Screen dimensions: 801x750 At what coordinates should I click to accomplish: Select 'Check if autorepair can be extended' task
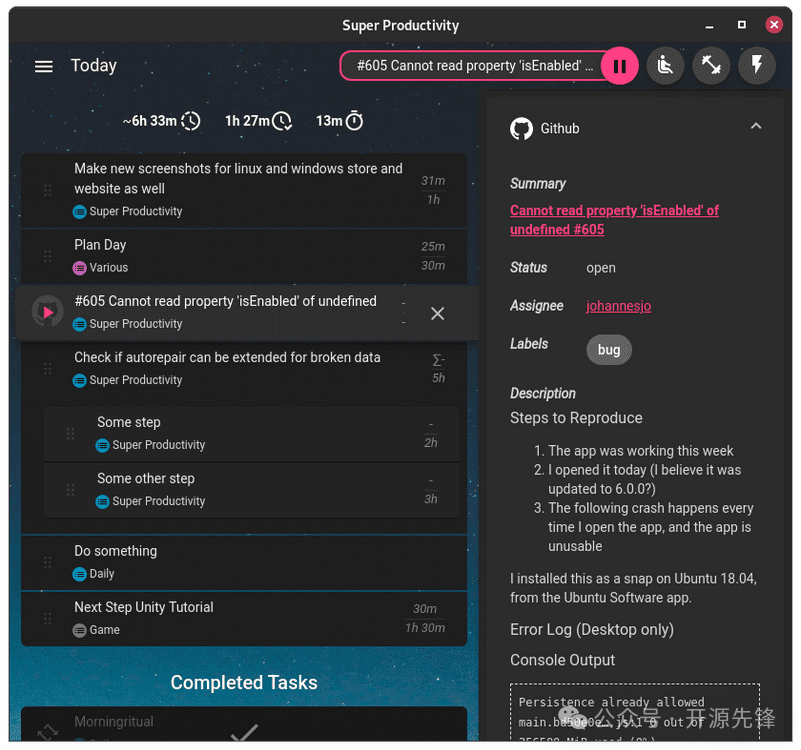coord(244,369)
